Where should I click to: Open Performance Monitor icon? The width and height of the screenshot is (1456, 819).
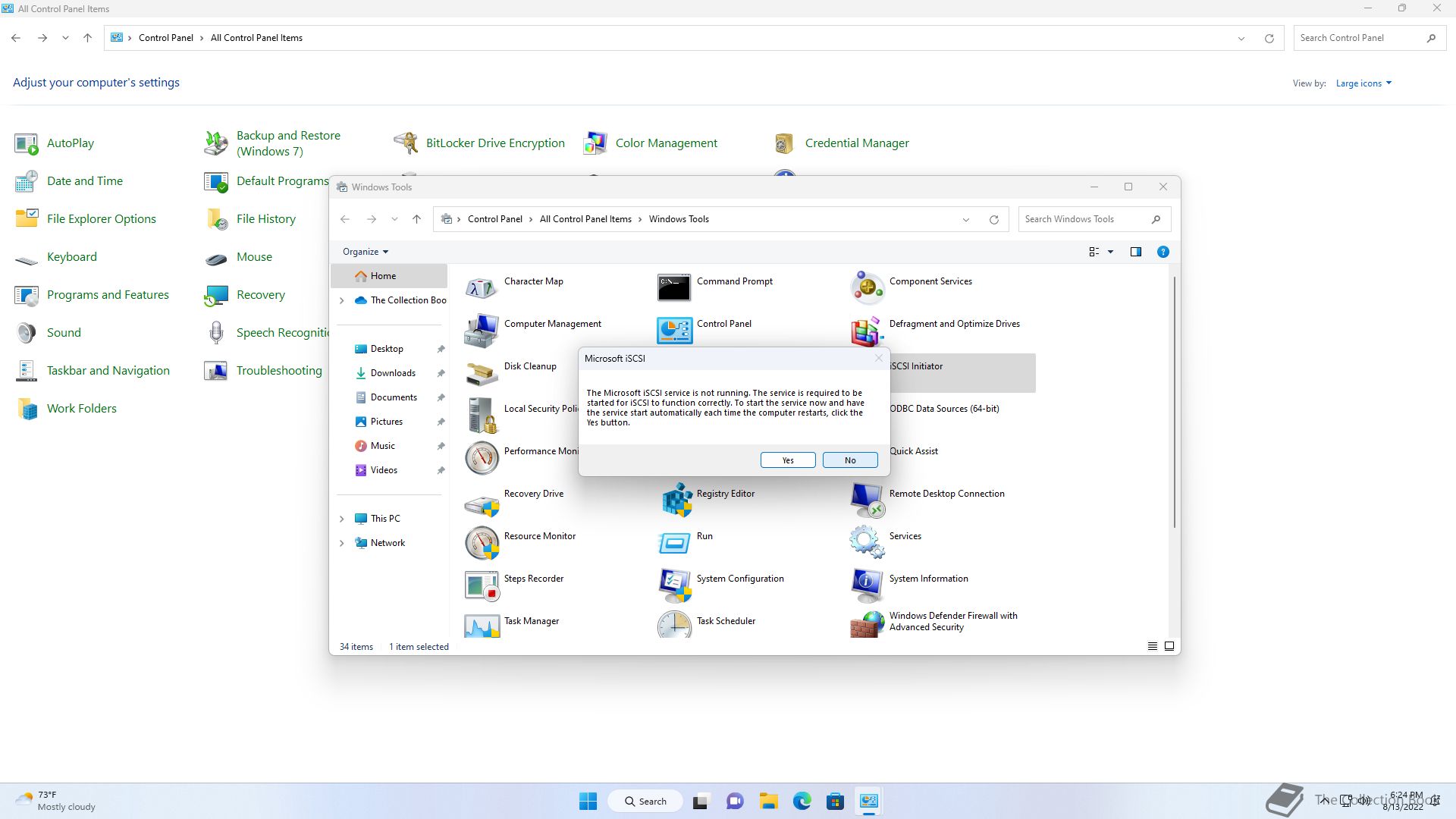(482, 458)
